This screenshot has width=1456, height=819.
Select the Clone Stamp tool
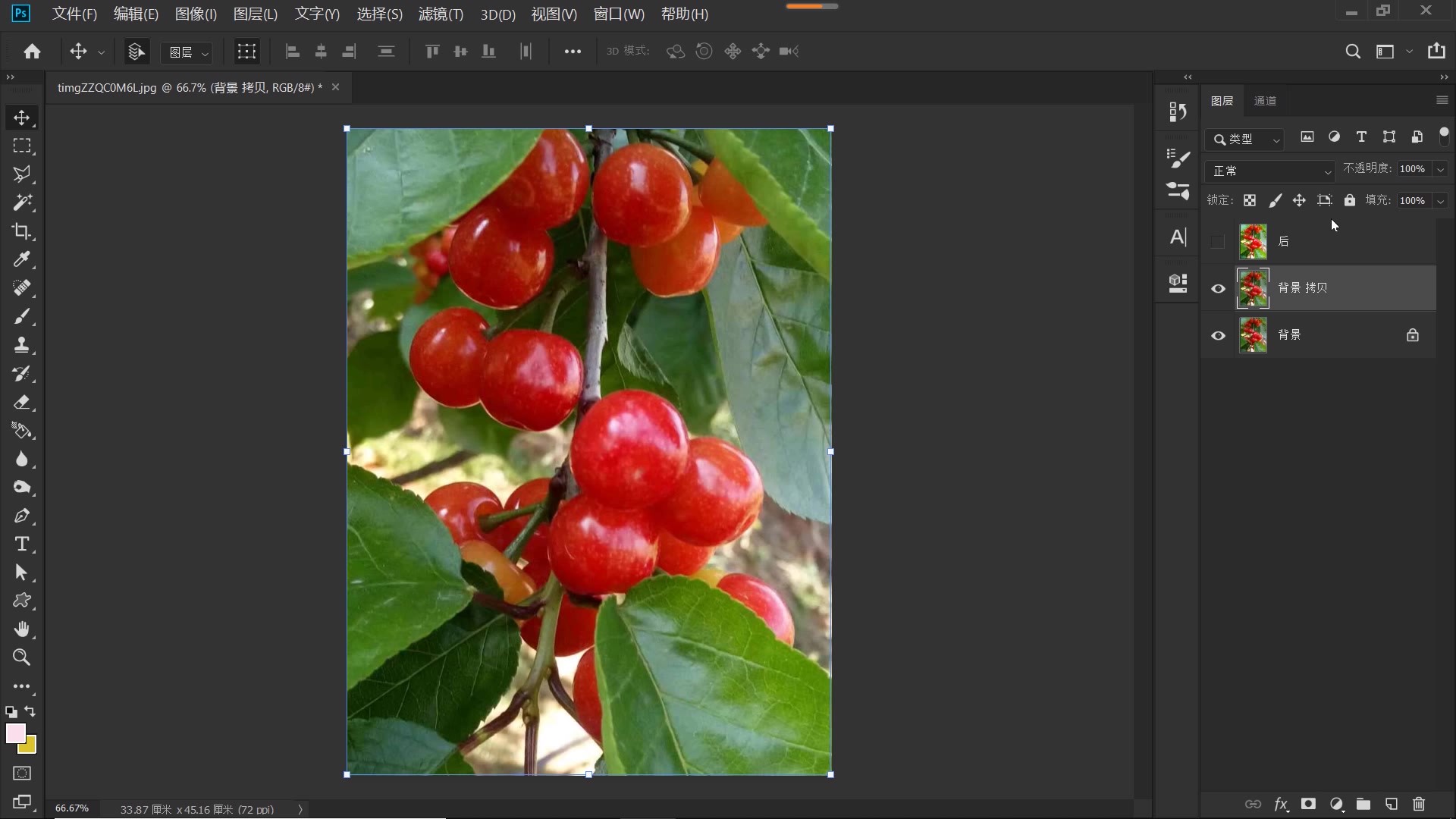point(21,345)
